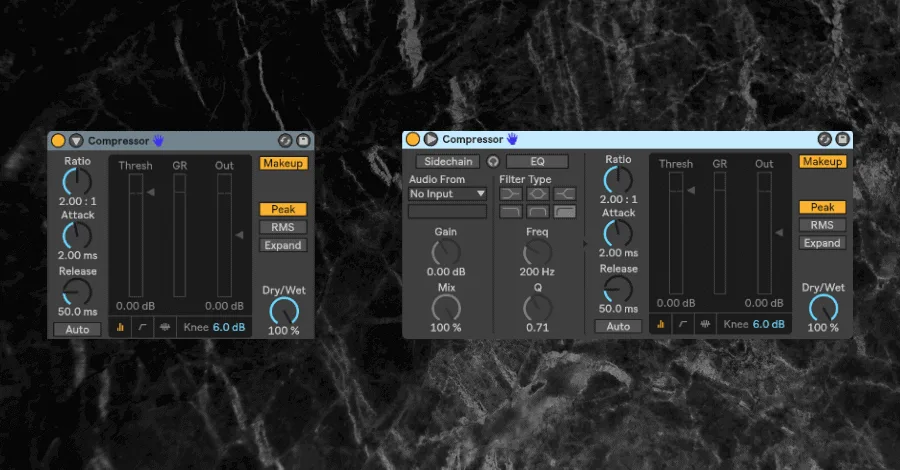
Task: Click Release knob on right Compressor
Action: coord(618,289)
